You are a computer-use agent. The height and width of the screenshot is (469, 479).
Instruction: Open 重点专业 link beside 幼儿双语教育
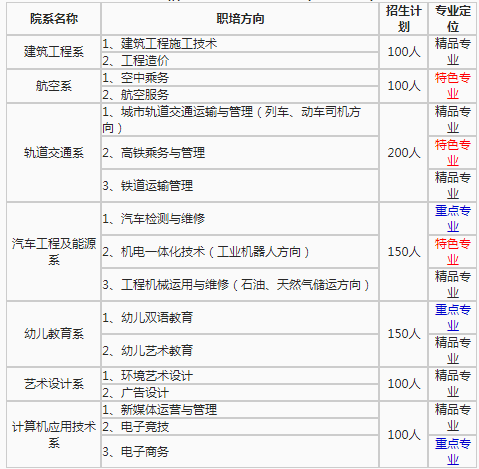pos(452,317)
